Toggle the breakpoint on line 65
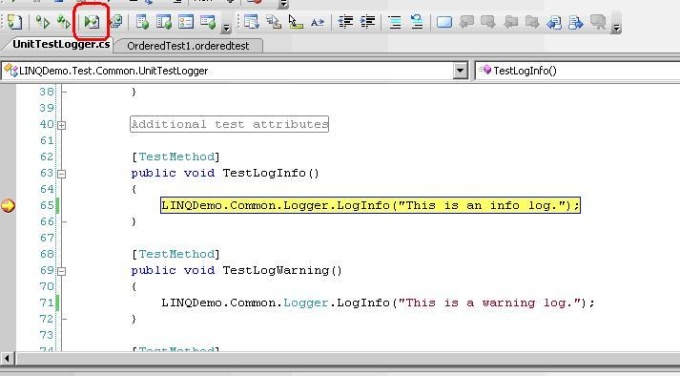This screenshot has width=680, height=376. 8,206
